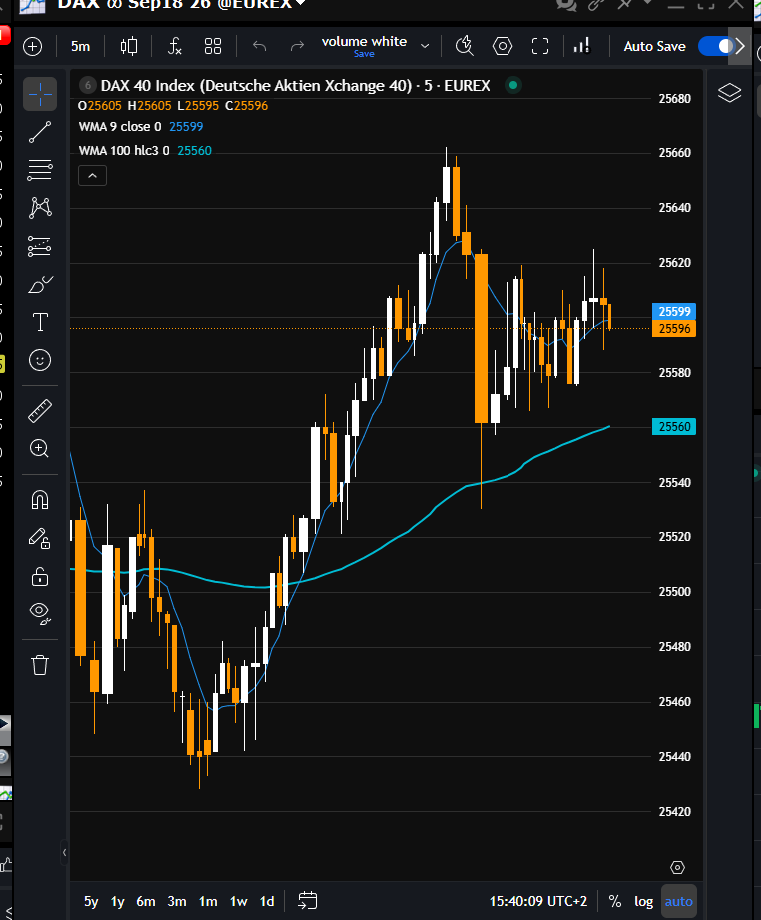Open the go to date calendar
The image size is (761, 920).
point(307,901)
